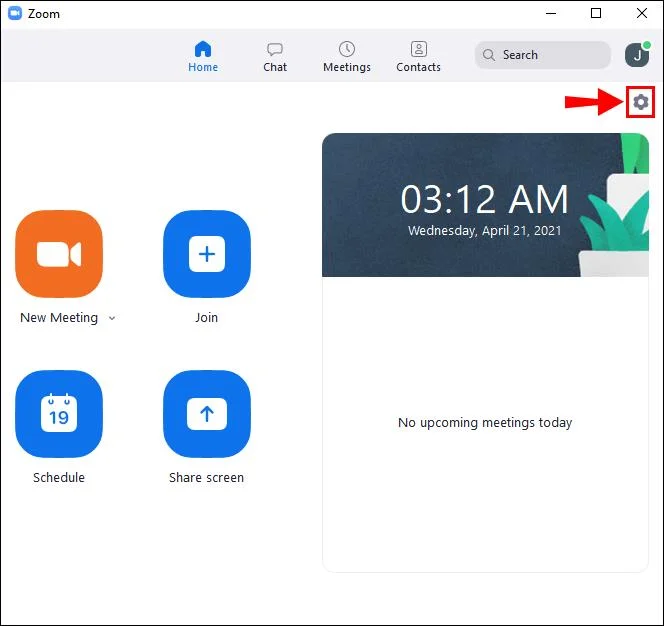
Task: Click the 'New Meeting' label
Action: point(59,318)
